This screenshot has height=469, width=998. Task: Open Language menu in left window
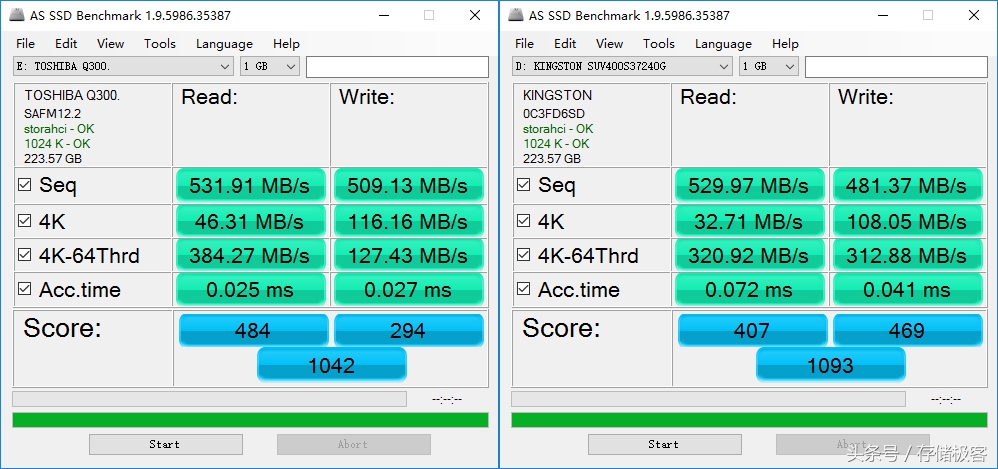(x=224, y=43)
